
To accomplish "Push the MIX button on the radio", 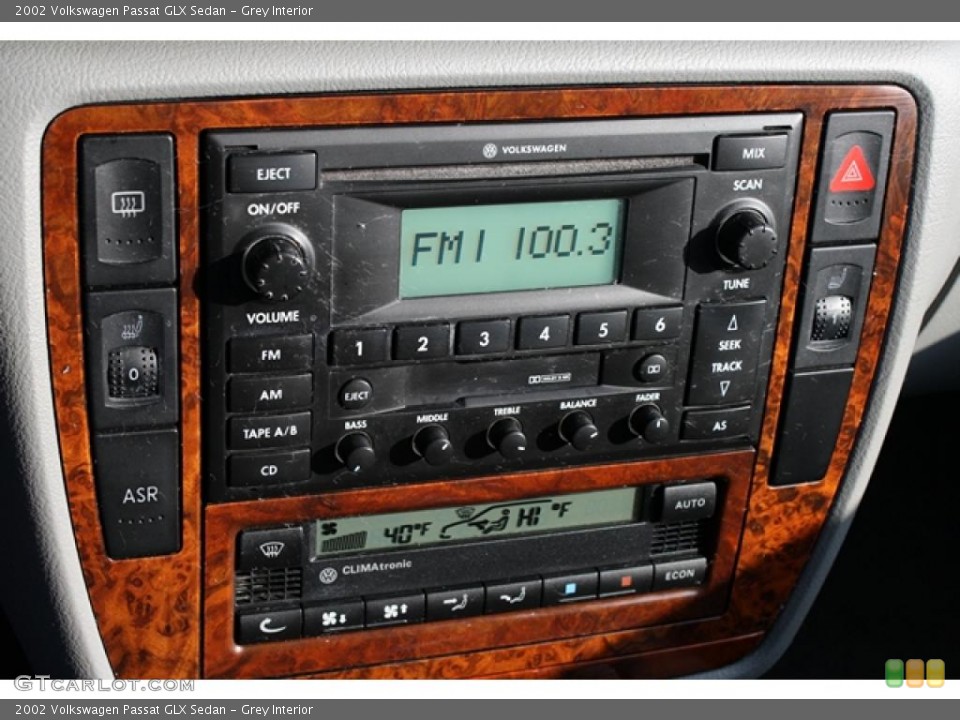I will coord(751,152).
